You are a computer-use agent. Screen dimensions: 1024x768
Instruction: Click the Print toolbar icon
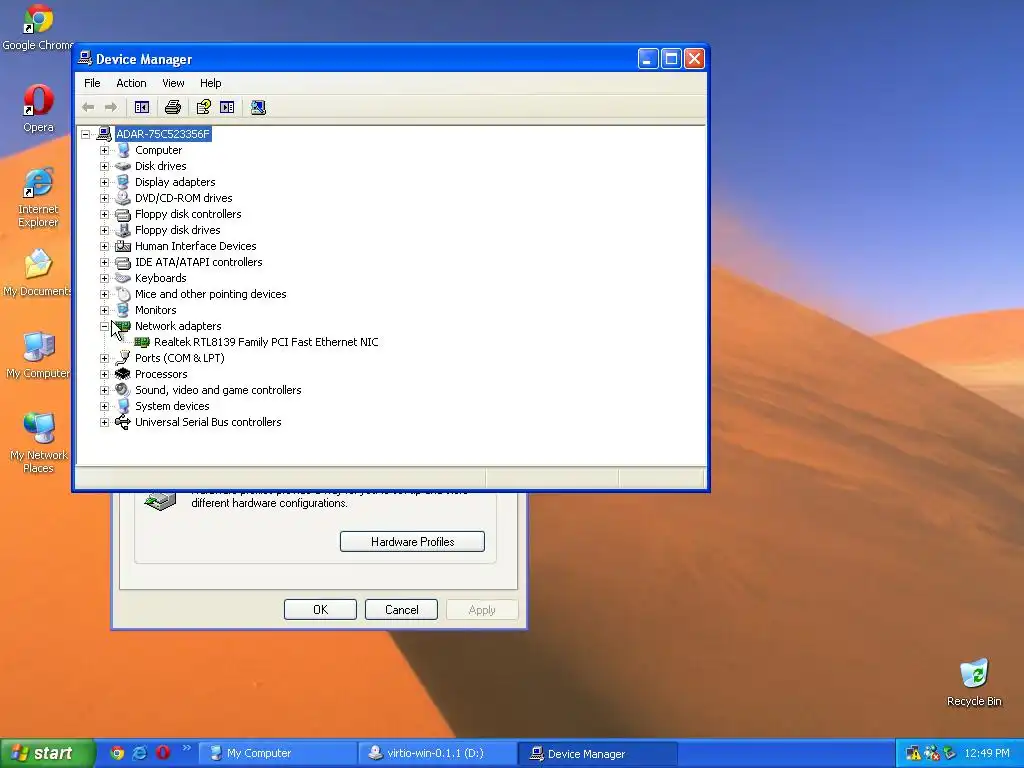[173, 107]
